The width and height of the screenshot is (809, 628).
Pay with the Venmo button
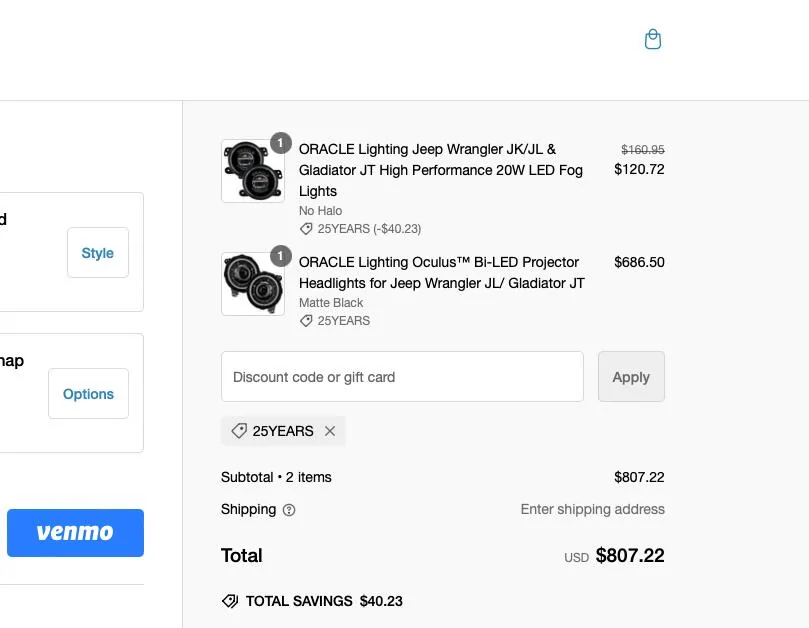pyautogui.click(x=75, y=533)
